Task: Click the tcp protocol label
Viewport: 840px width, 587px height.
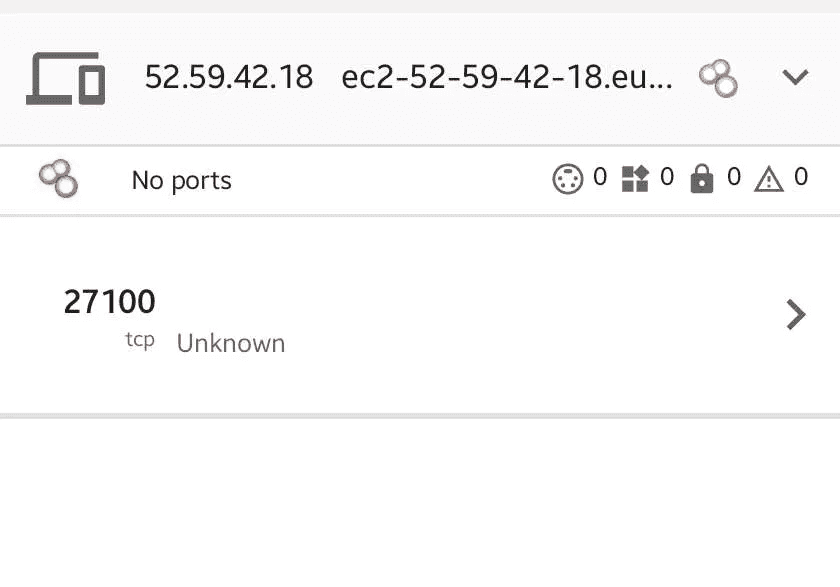Action: 140,341
